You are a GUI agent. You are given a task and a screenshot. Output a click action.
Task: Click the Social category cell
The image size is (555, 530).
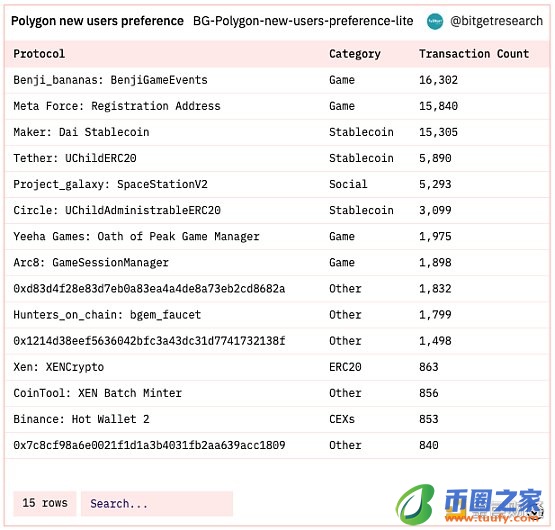348,184
